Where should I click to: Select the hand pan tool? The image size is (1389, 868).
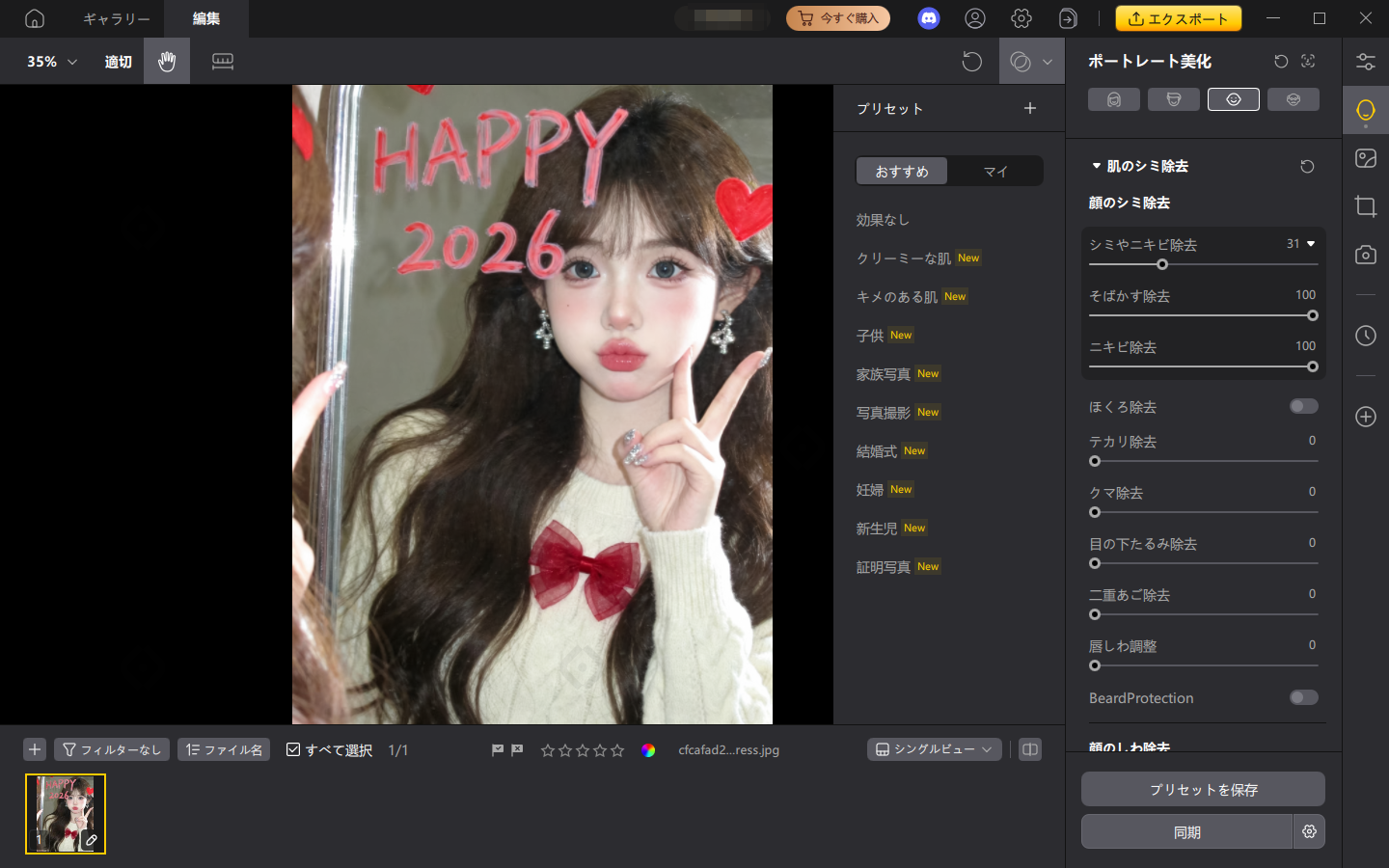167,62
